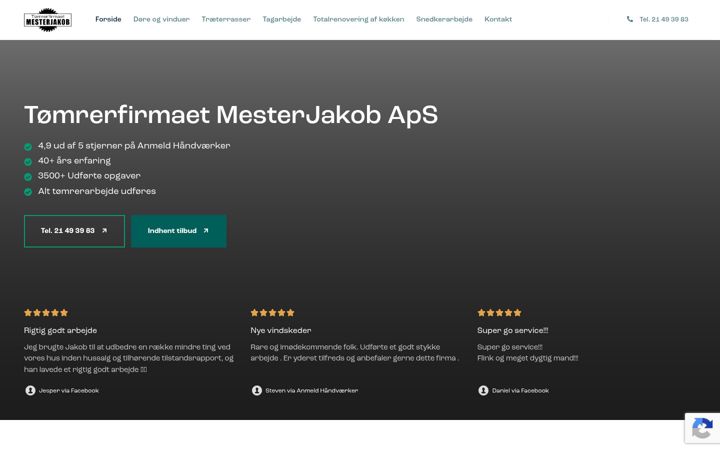Click the review title Super go service!!!

click(512, 331)
